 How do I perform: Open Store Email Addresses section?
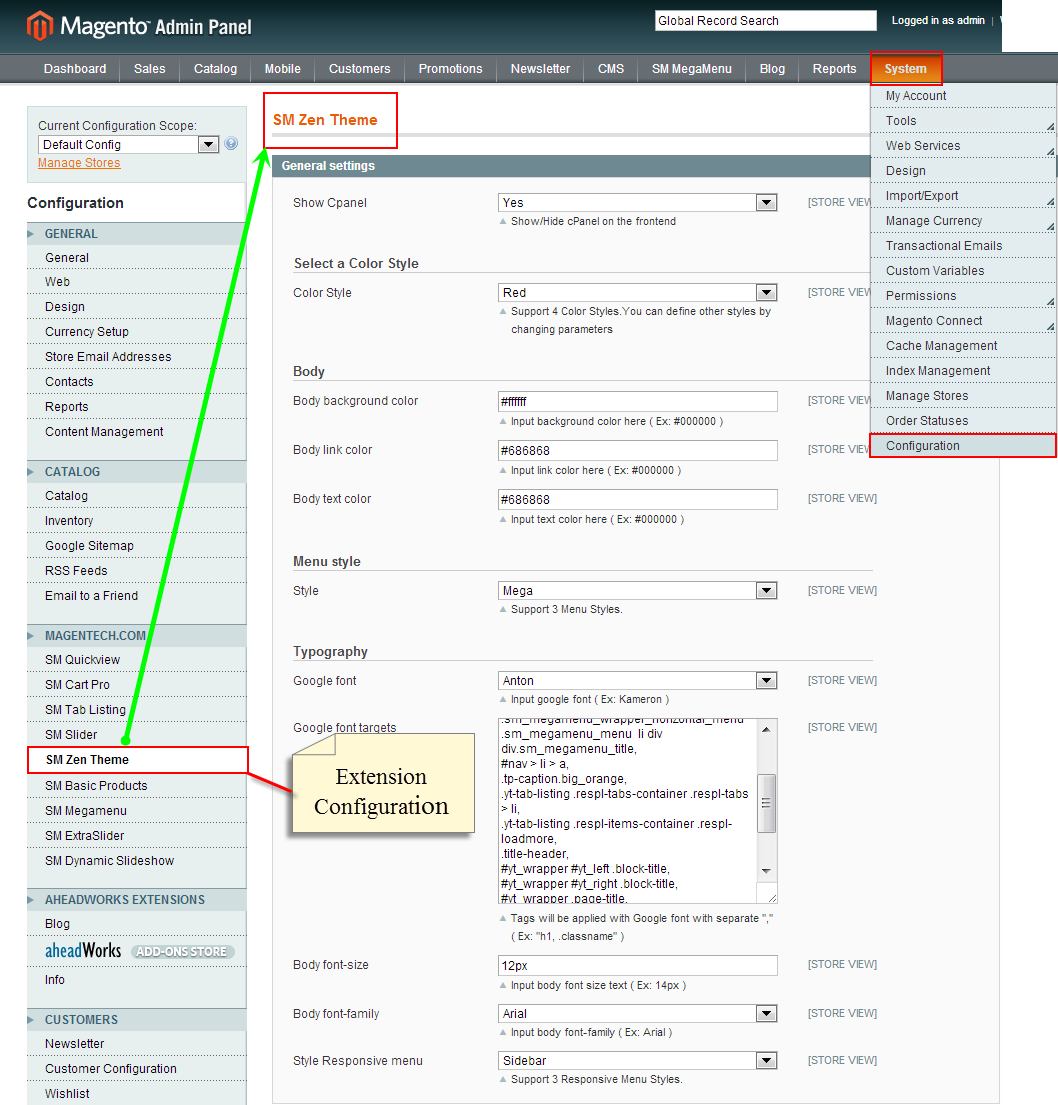coord(137,357)
